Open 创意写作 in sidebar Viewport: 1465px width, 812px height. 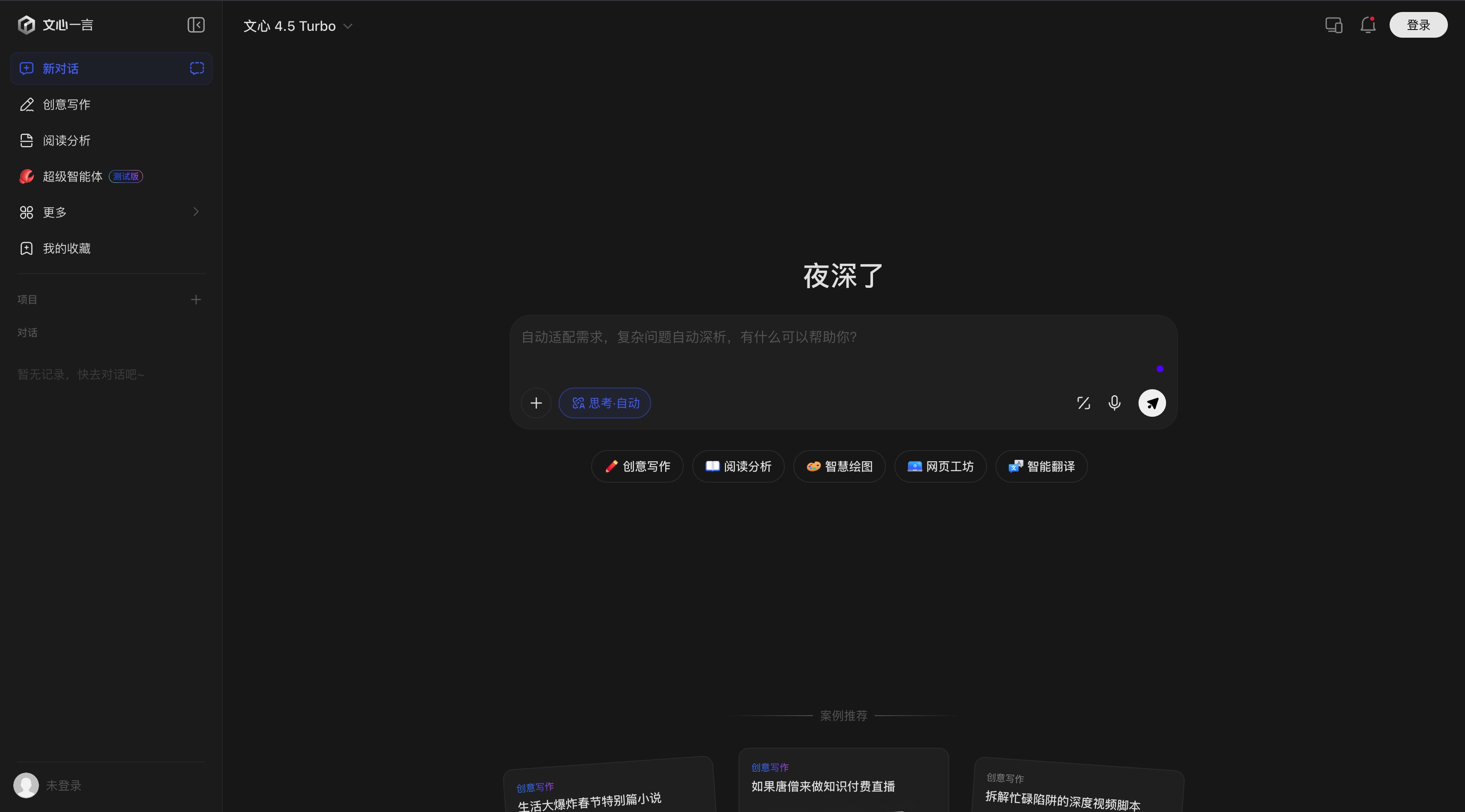point(111,104)
